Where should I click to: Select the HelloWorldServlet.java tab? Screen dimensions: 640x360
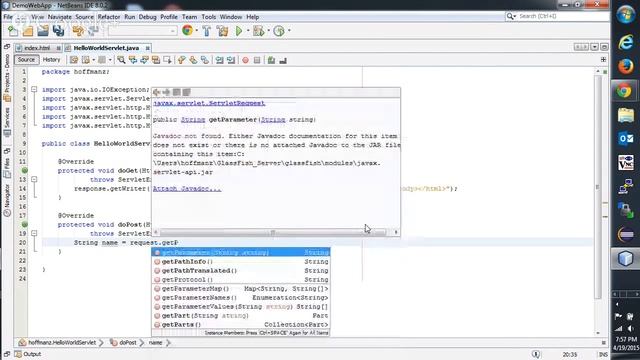(x=106, y=48)
